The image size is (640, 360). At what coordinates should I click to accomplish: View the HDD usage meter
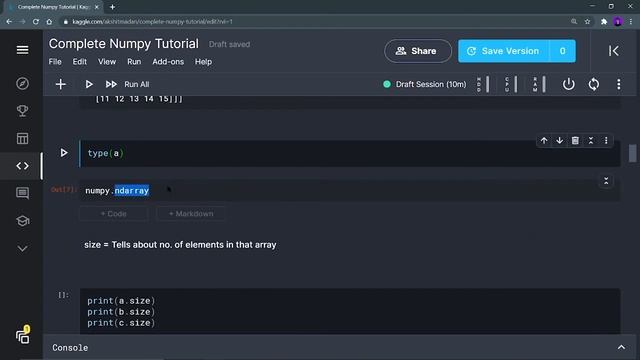483,84
